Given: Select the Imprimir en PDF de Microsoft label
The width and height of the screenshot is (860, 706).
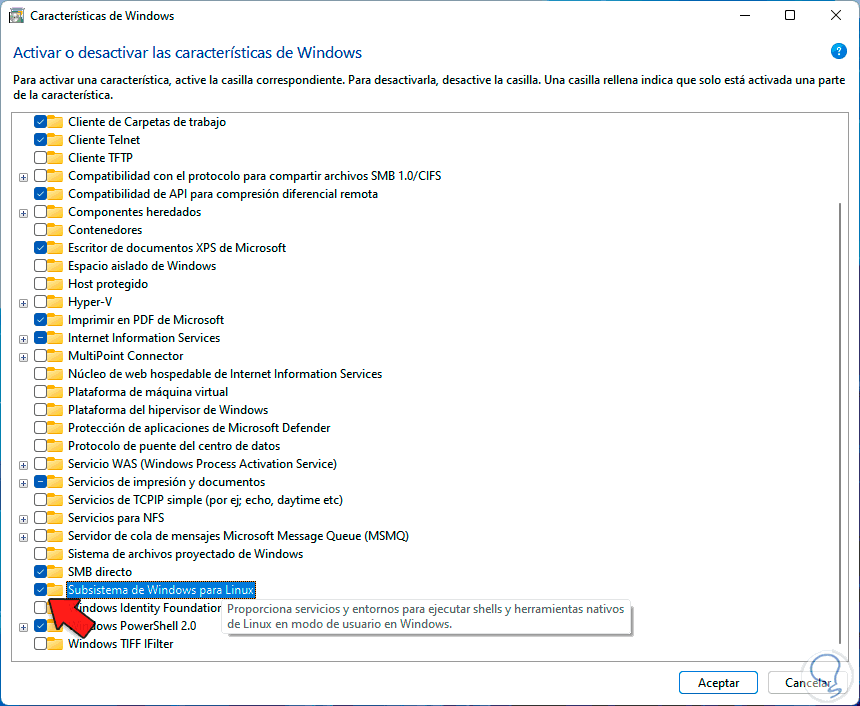Looking at the screenshot, I should coord(146,320).
